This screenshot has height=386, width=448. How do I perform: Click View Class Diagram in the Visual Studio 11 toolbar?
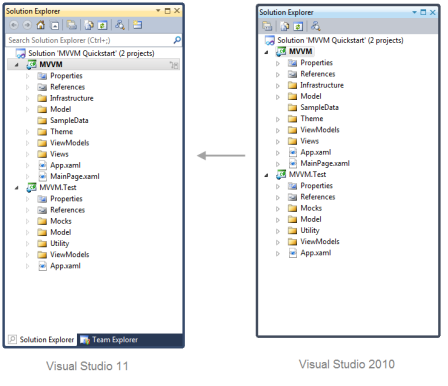pyautogui.click(x=120, y=25)
